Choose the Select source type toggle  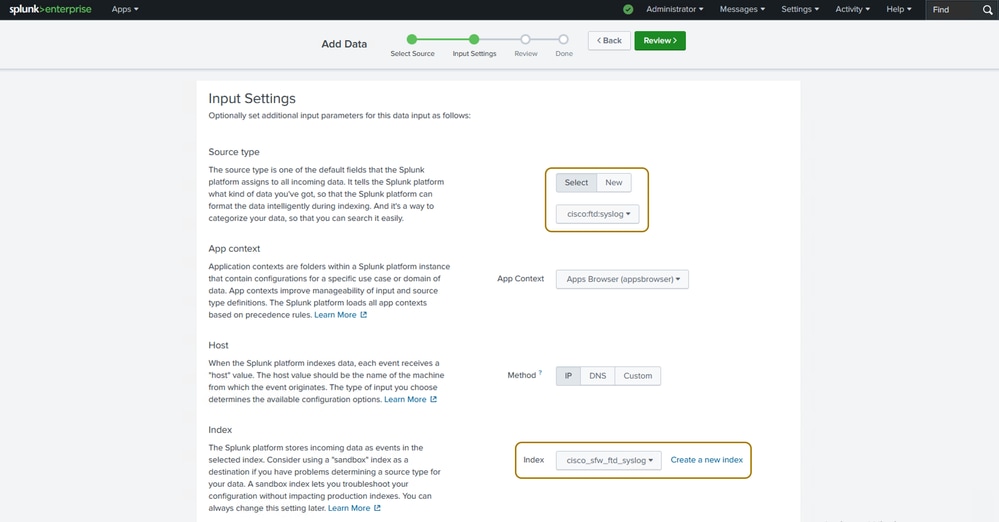[576, 183]
